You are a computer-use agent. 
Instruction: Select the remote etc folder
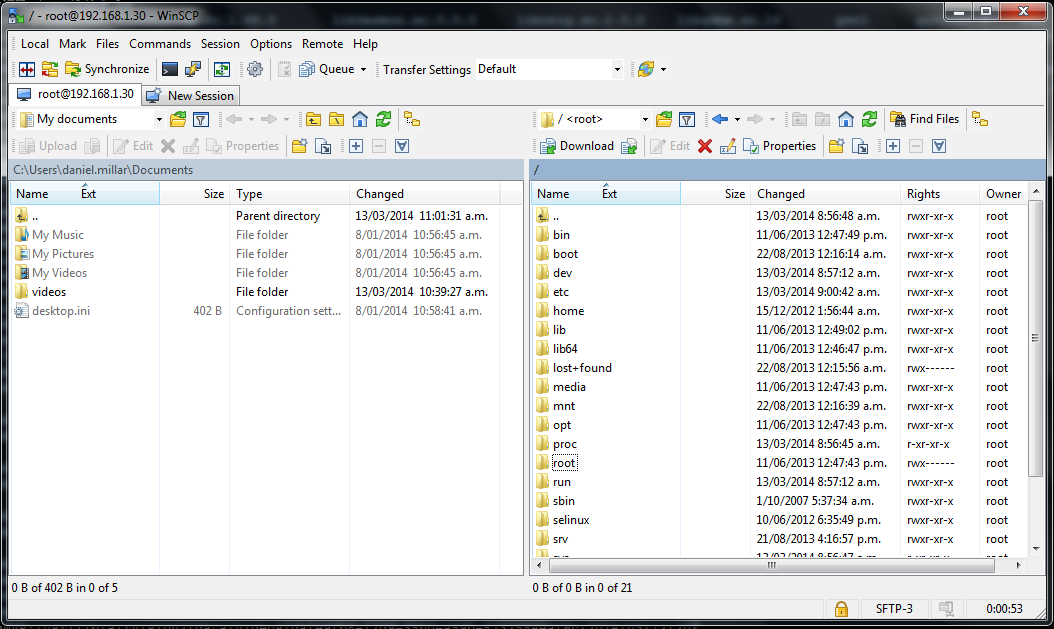pos(561,292)
